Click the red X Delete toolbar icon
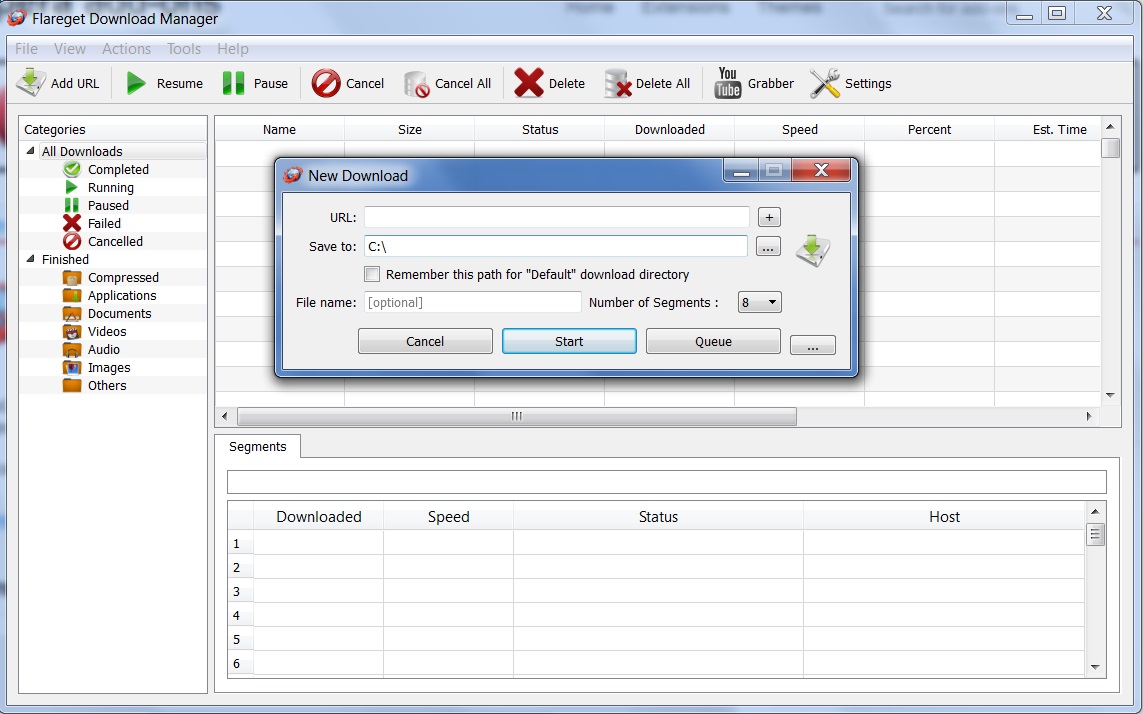Viewport: 1143px width, 714px height. [528, 83]
